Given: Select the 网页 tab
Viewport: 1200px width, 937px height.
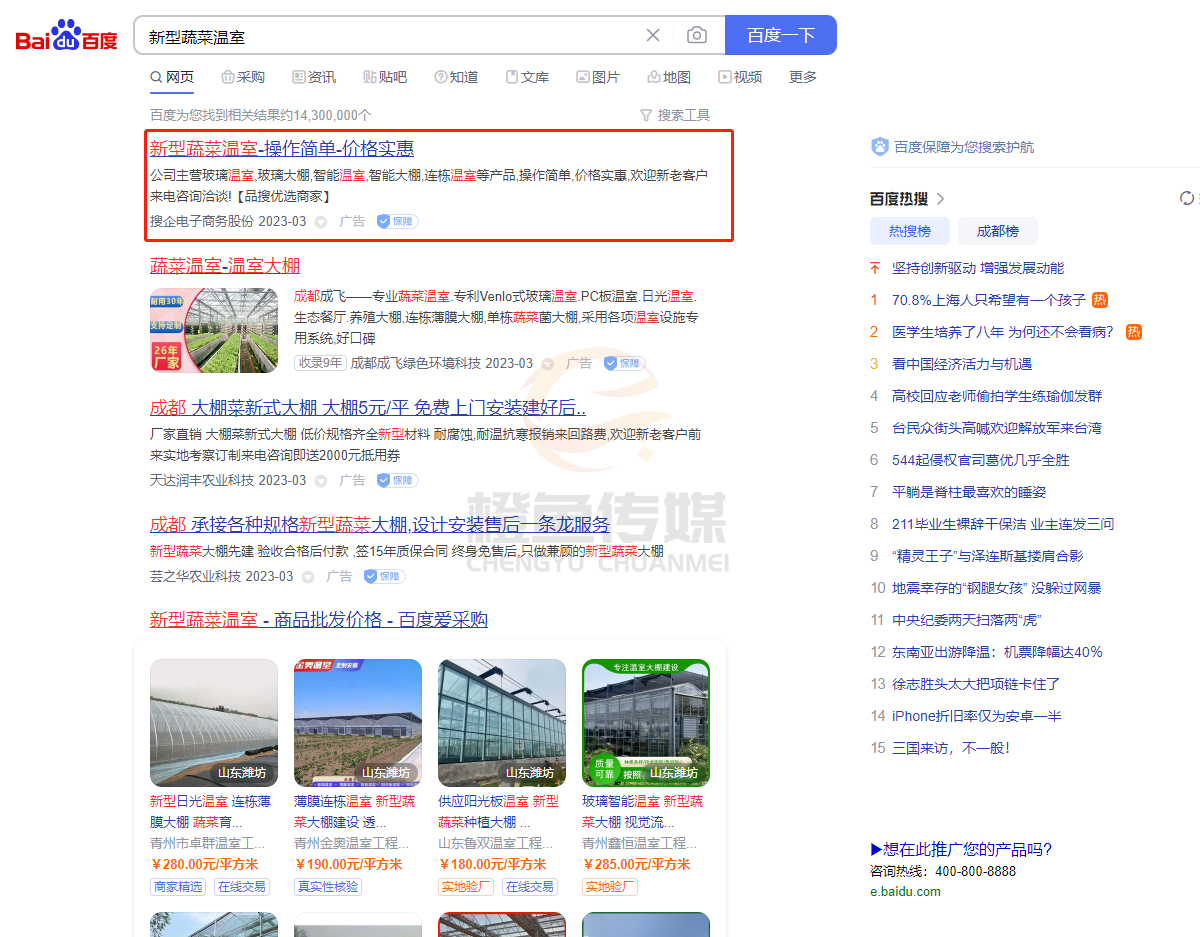Looking at the screenshot, I should [x=172, y=77].
